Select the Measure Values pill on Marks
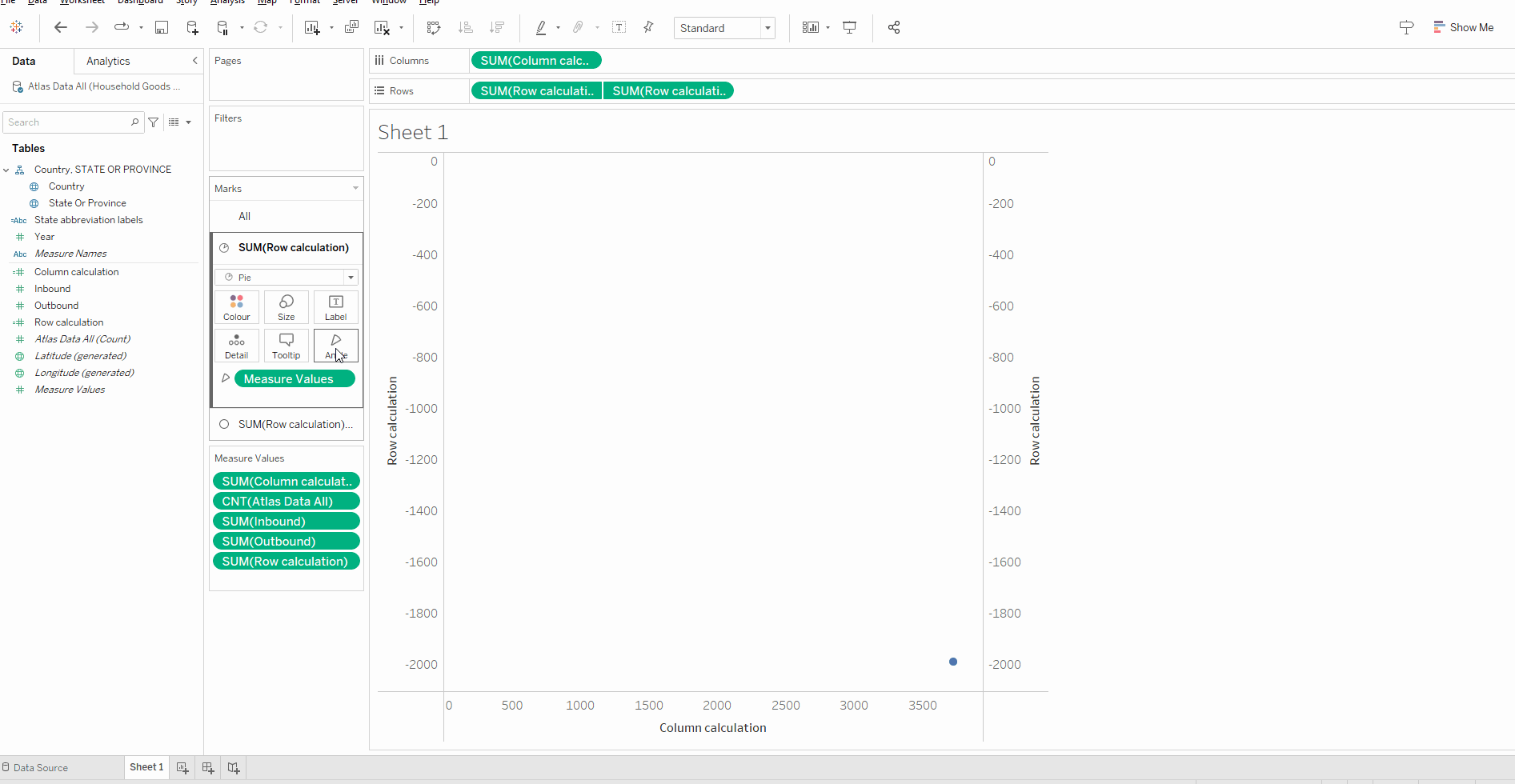The height and width of the screenshot is (784, 1515). [x=295, y=379]
